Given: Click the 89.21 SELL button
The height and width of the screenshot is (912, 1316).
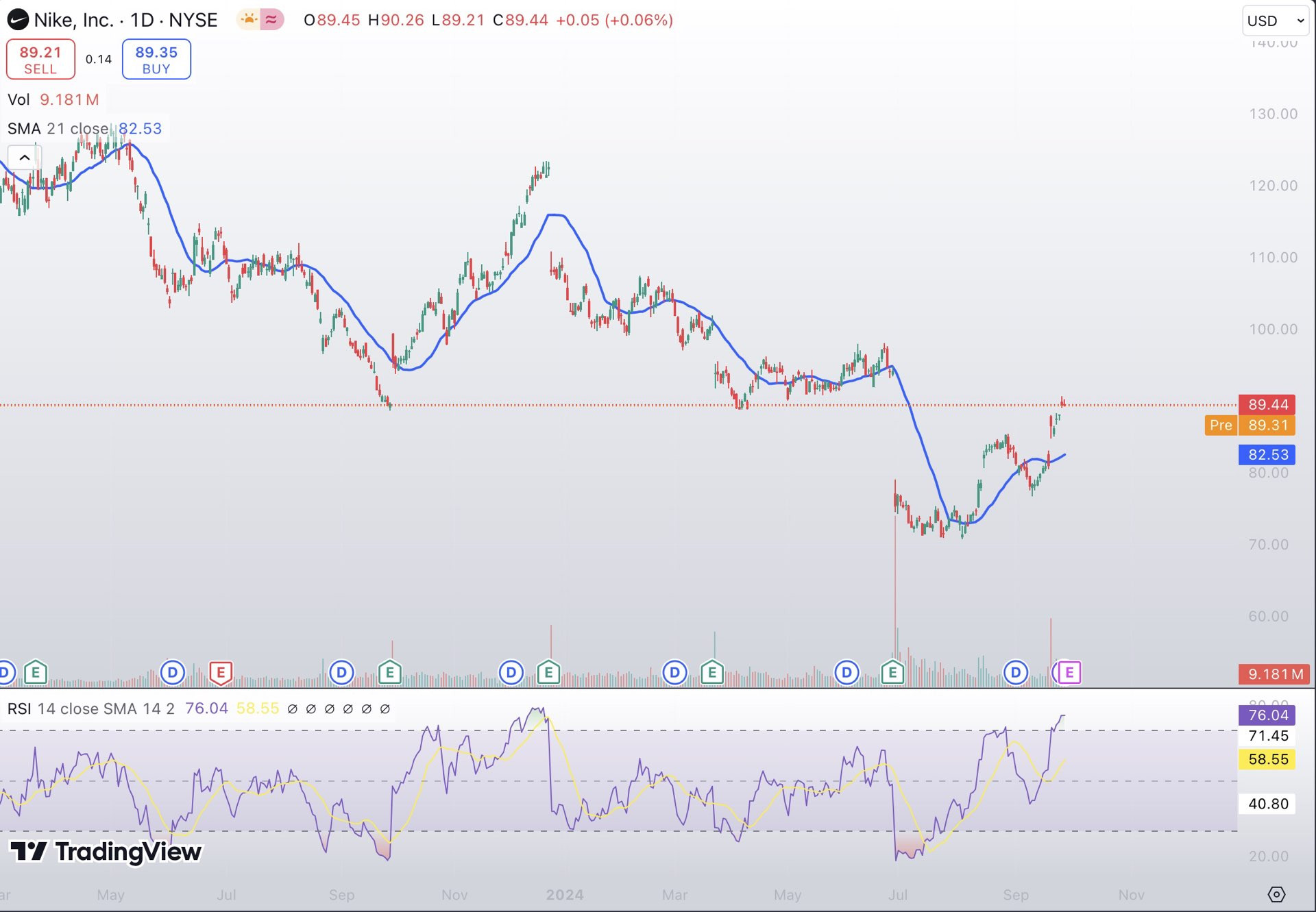Looking at the screenshot, I should click(40, 60).
